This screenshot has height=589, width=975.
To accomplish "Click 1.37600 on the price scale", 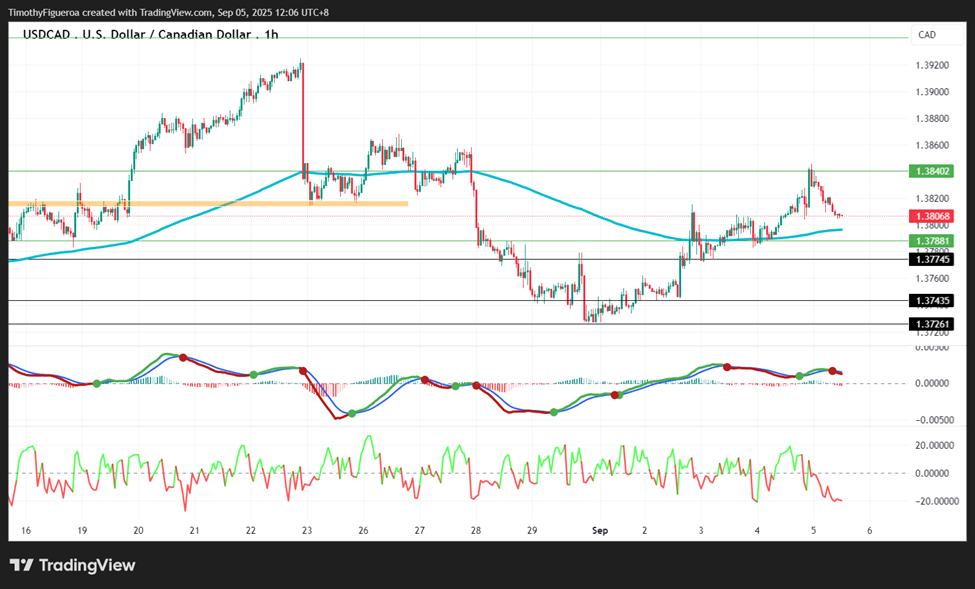I will (932, 279).
